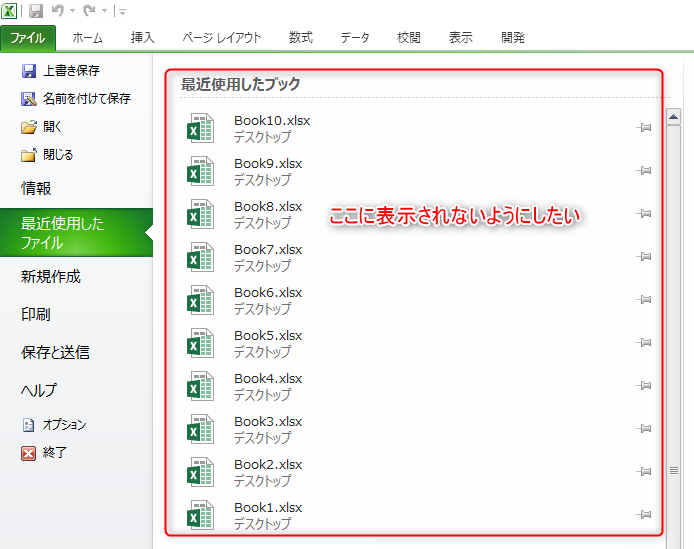This screenshot has width=694, height=549.
Task: Open recent file name Book3.xlsx
Action: [x=268, y=421]
